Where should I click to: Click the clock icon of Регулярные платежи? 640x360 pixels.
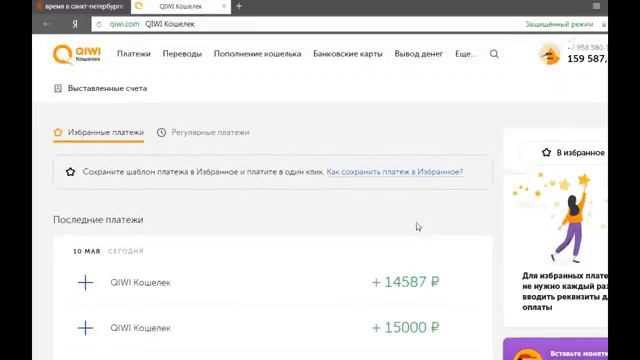coord(162,132)
